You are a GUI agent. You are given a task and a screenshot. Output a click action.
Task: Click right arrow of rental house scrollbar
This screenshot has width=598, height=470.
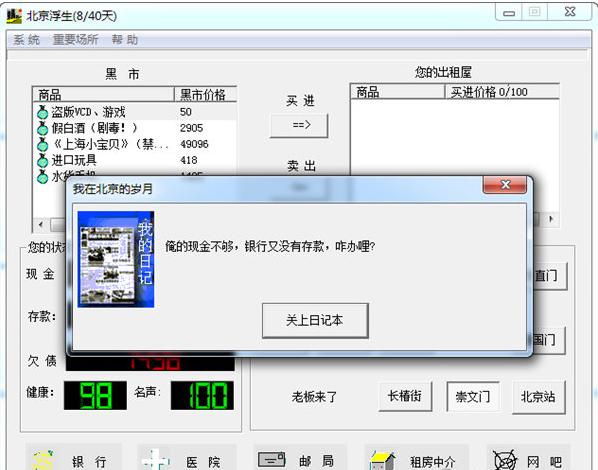551,219
